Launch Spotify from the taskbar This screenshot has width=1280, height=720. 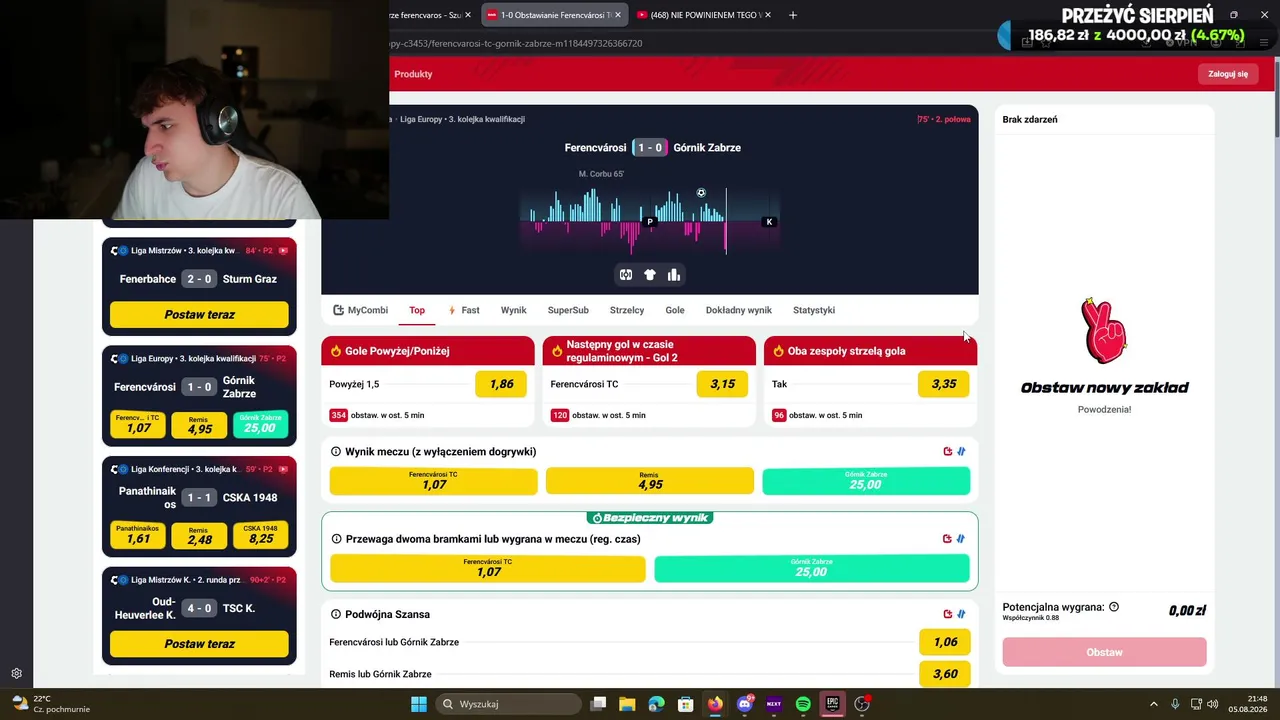803,704
